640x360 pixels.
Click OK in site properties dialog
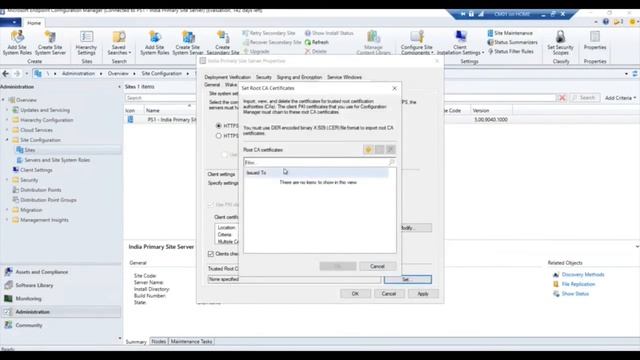(x=356, y=294)
